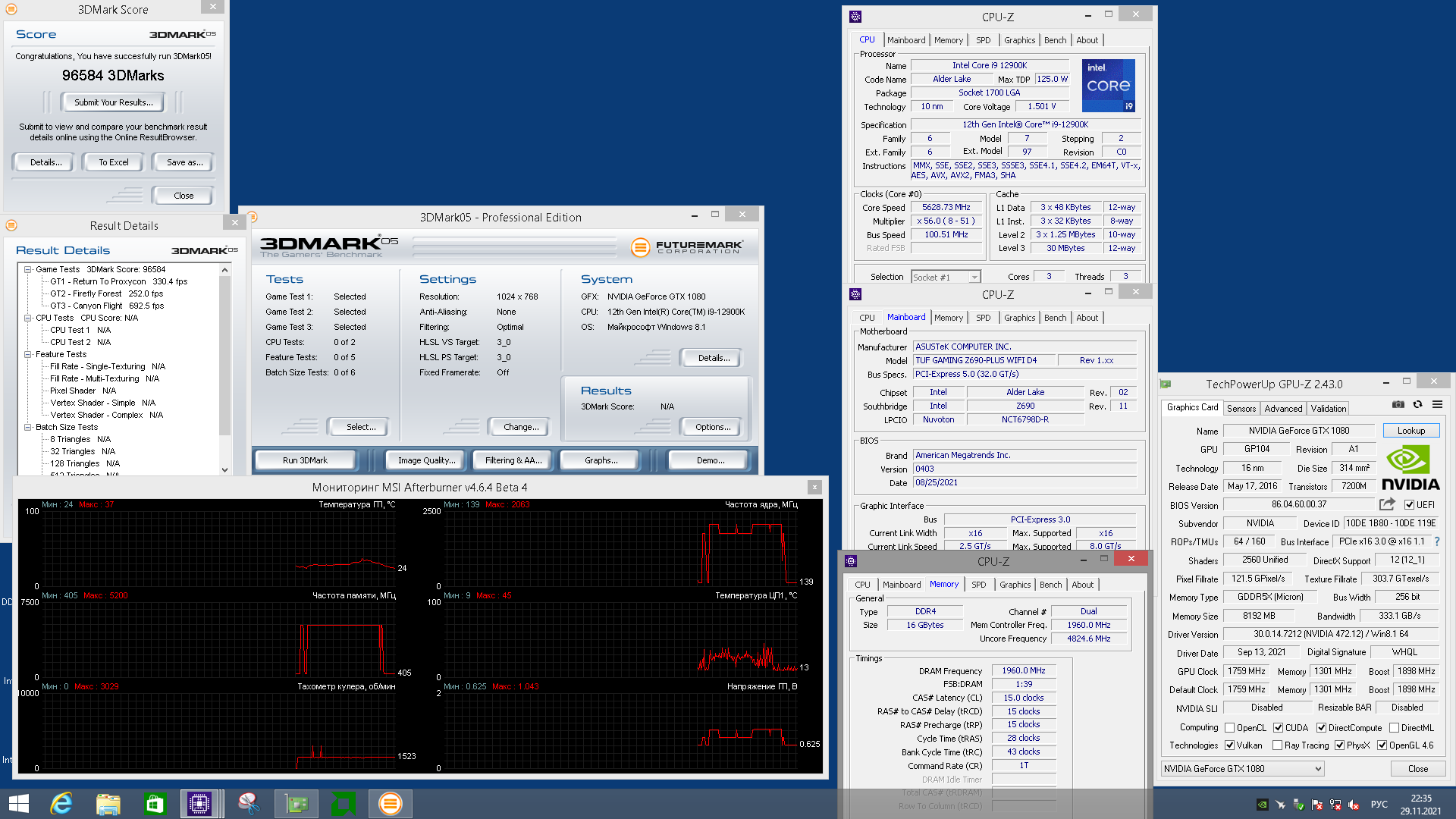Click Save as button in 3DMark Score
This screenshot has height=819, width=1456.
click(184, 162)
